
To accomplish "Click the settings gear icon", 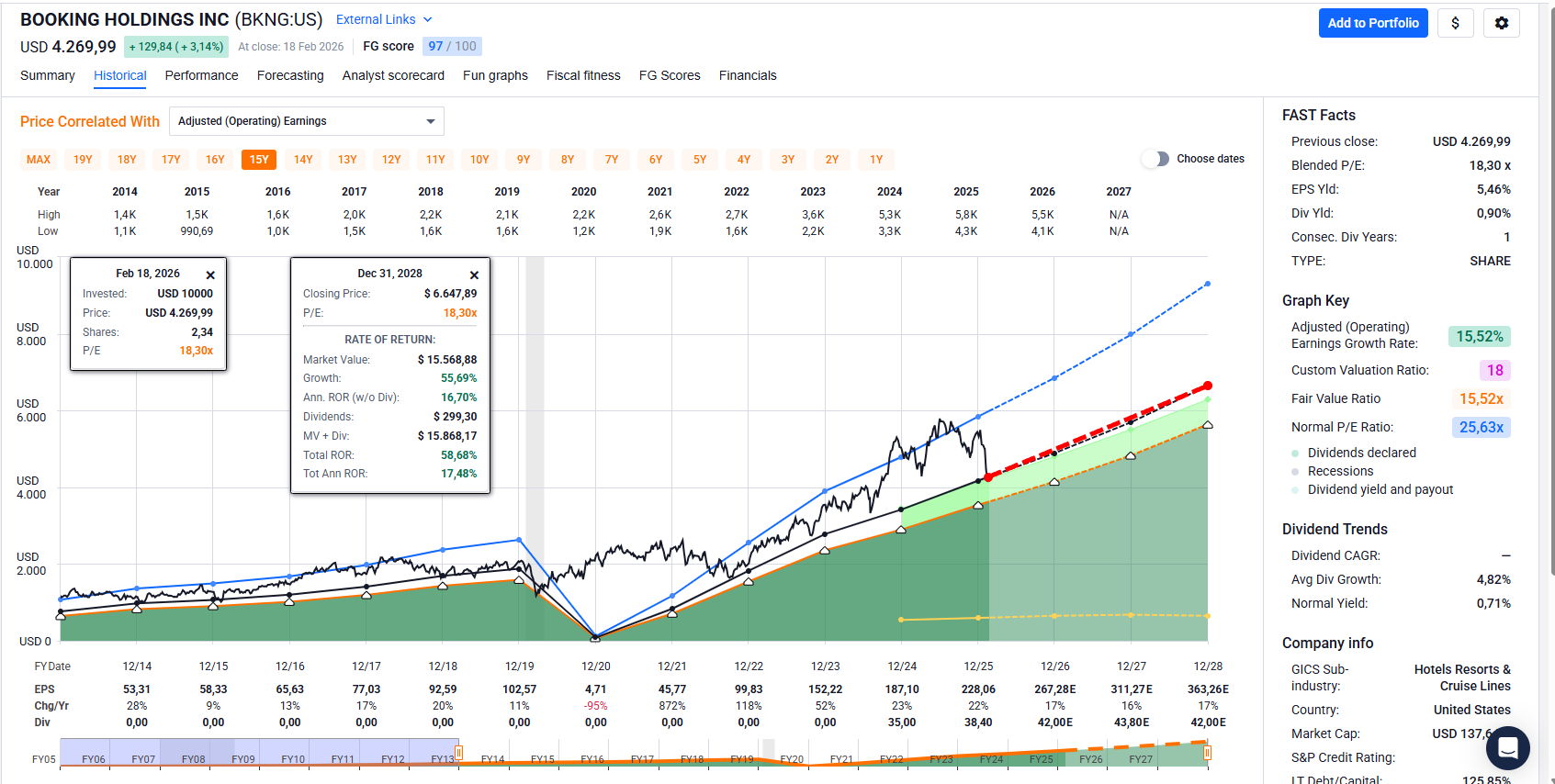I will (1501, 23).
